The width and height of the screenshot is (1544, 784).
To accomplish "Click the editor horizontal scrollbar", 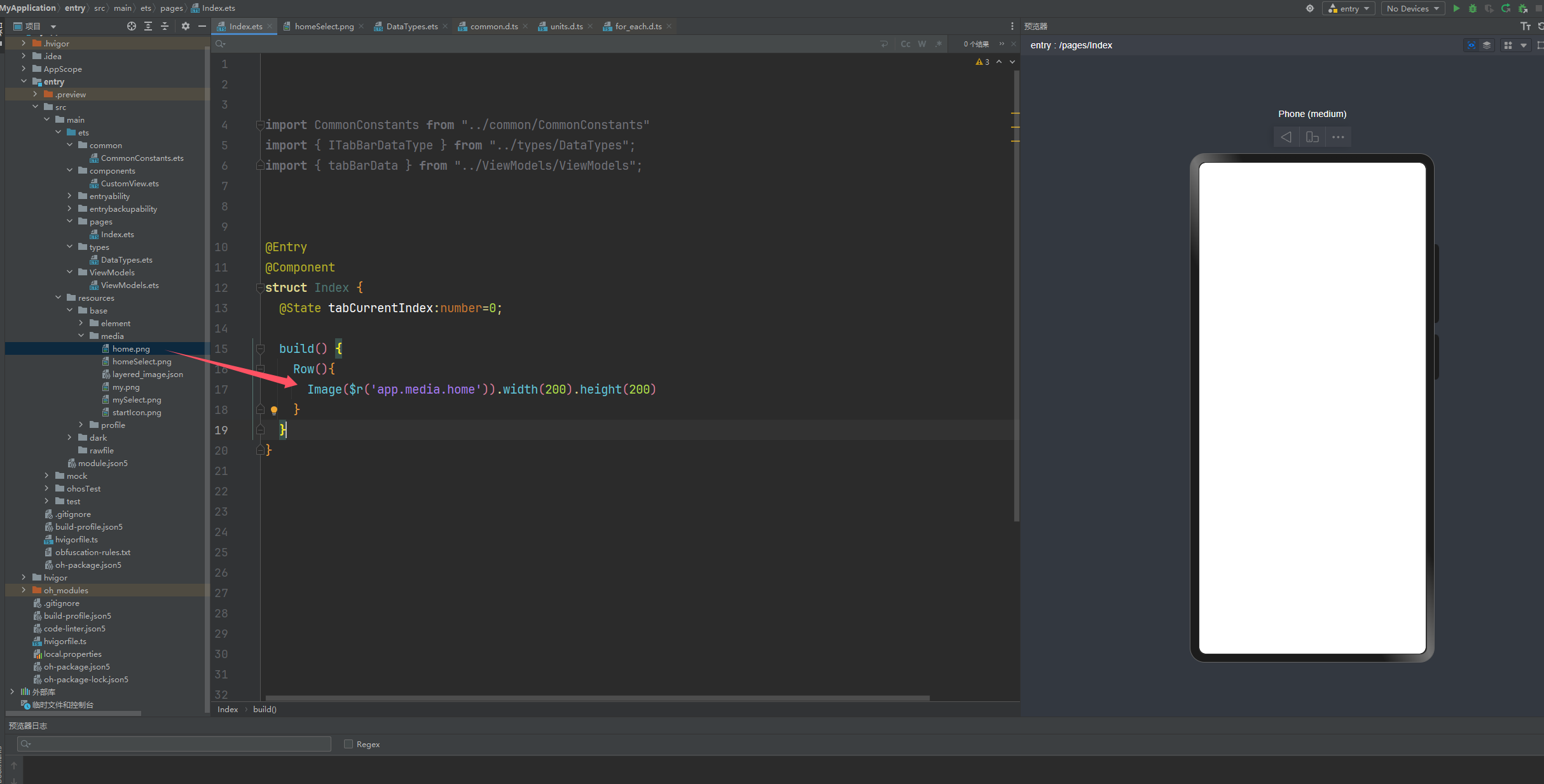I will 597,698.
